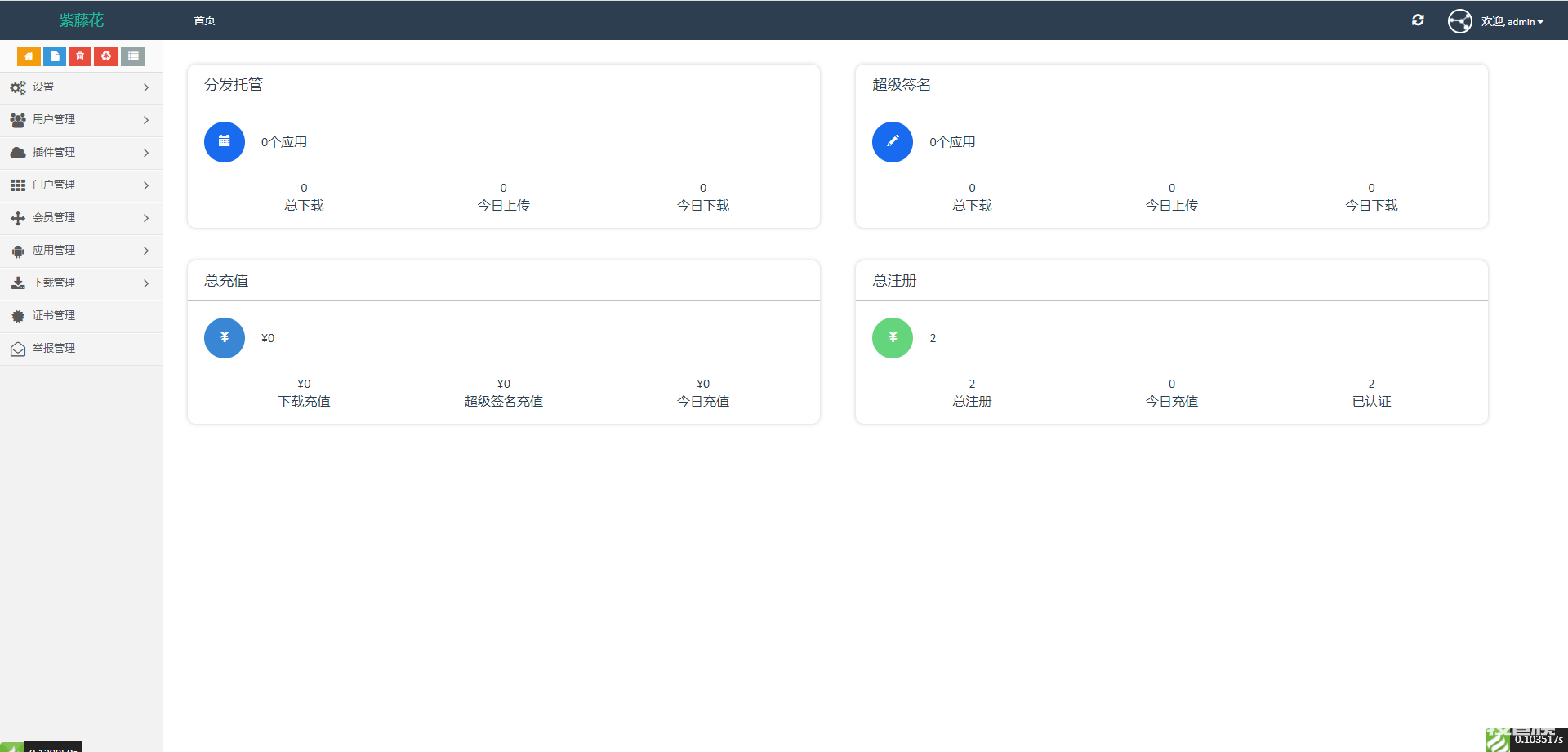Expand the 下载管理 menu chevron
The height and width of the screenshot is (752, 1568).
146,283
